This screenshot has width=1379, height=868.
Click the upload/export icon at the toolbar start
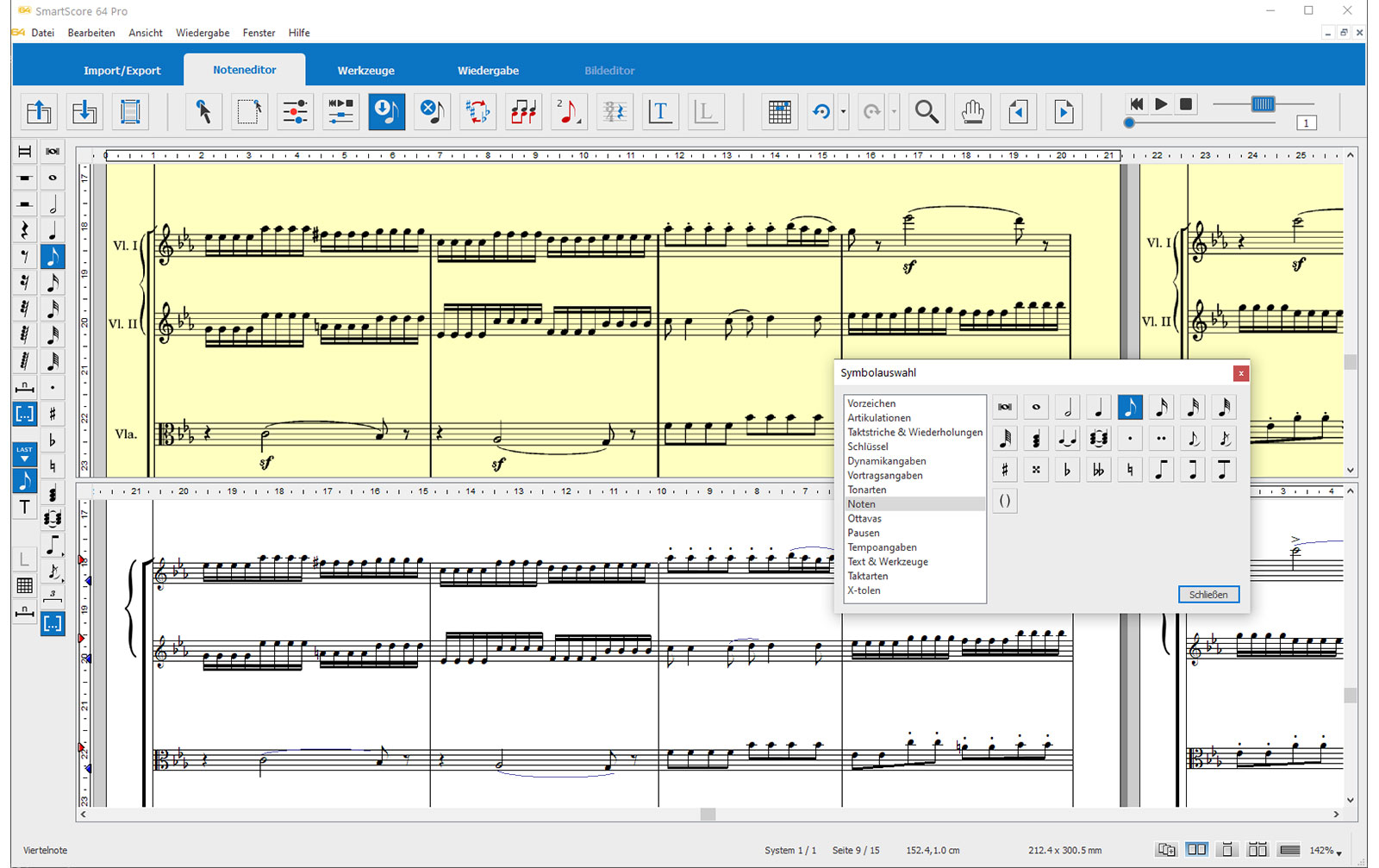(39, 112)
